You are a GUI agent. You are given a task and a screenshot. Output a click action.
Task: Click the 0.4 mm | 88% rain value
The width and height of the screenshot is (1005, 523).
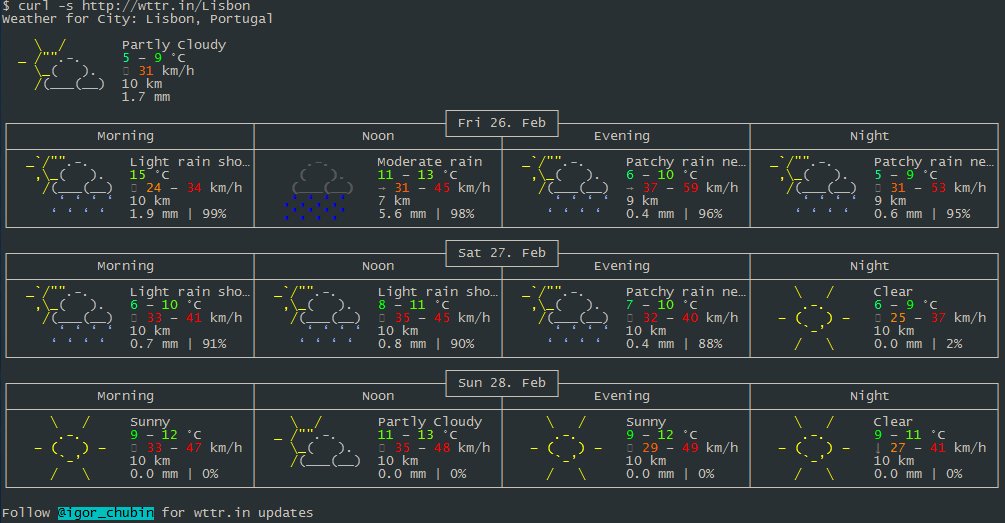674,344
